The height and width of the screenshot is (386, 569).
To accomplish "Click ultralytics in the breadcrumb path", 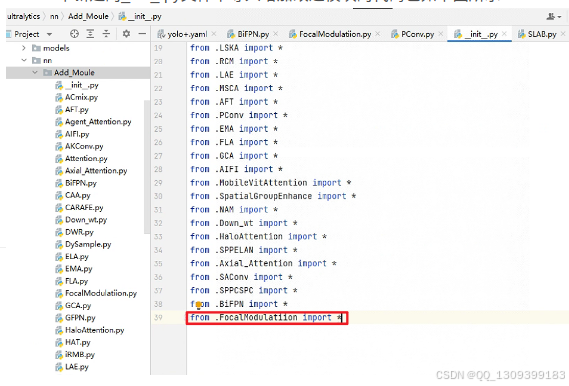I will tap(23, 16).
